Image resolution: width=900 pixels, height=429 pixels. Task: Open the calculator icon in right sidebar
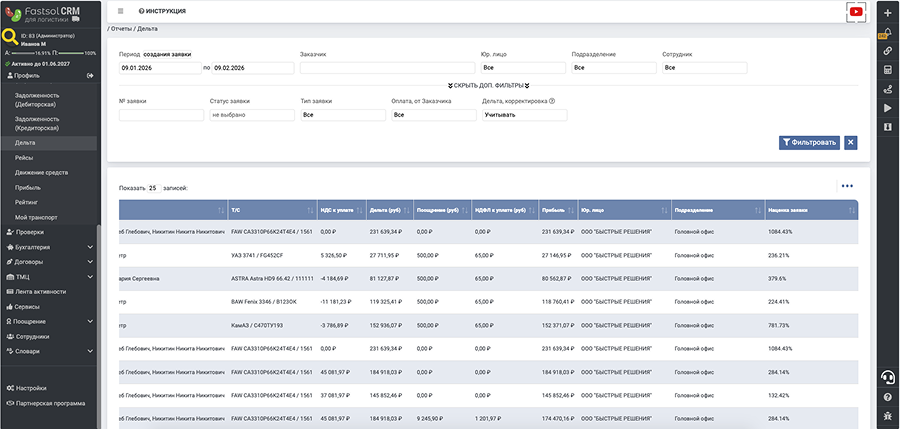tap(888, 70)
